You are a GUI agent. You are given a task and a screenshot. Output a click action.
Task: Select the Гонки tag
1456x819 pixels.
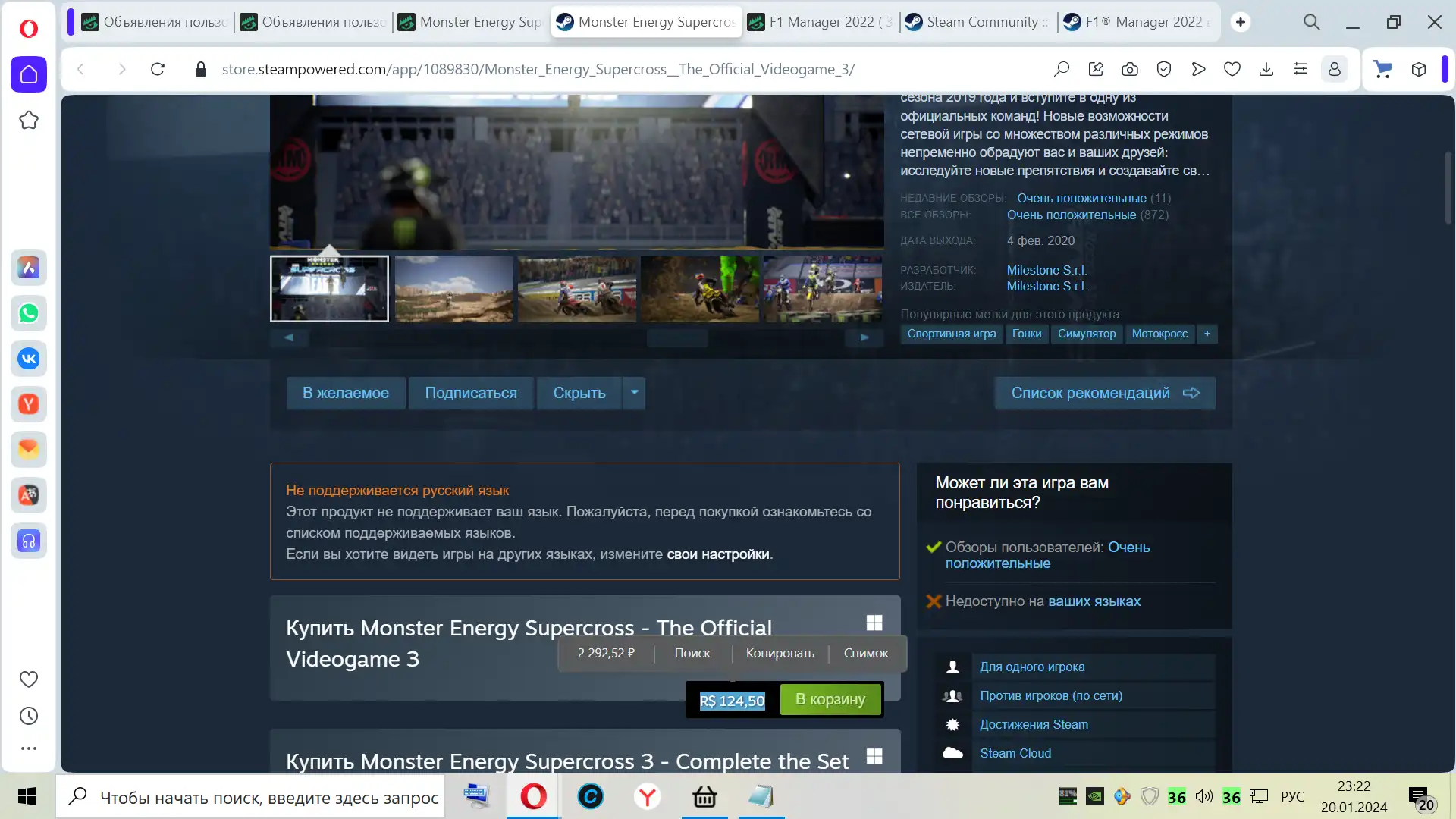(x=1027, y=334)
